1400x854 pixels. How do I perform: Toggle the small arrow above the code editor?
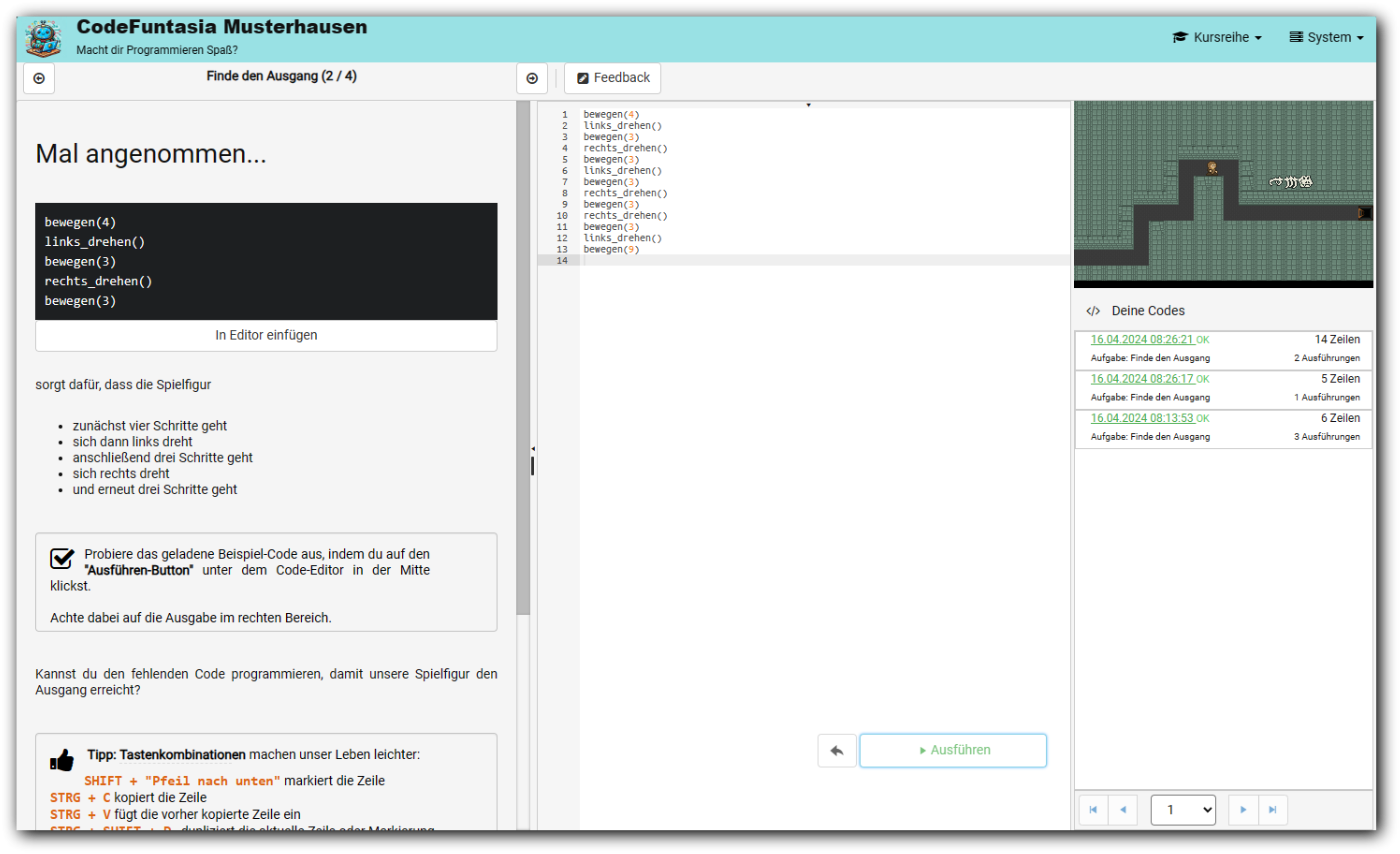tap(808, 104)
